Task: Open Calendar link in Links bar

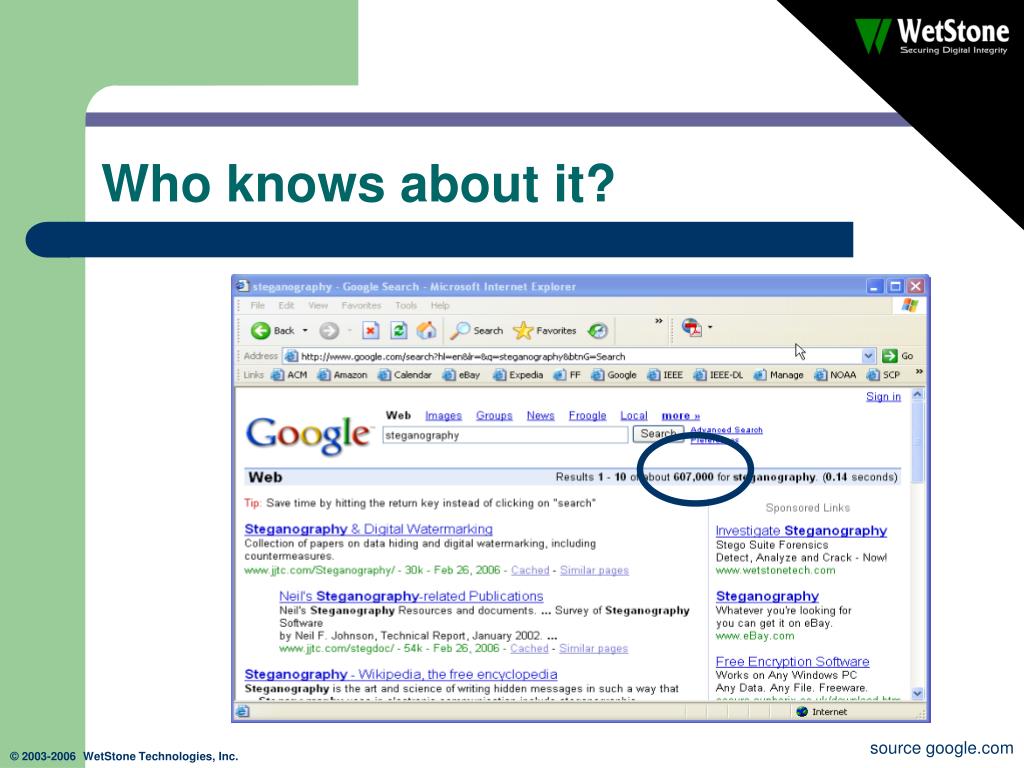Action: coord(405,375)
